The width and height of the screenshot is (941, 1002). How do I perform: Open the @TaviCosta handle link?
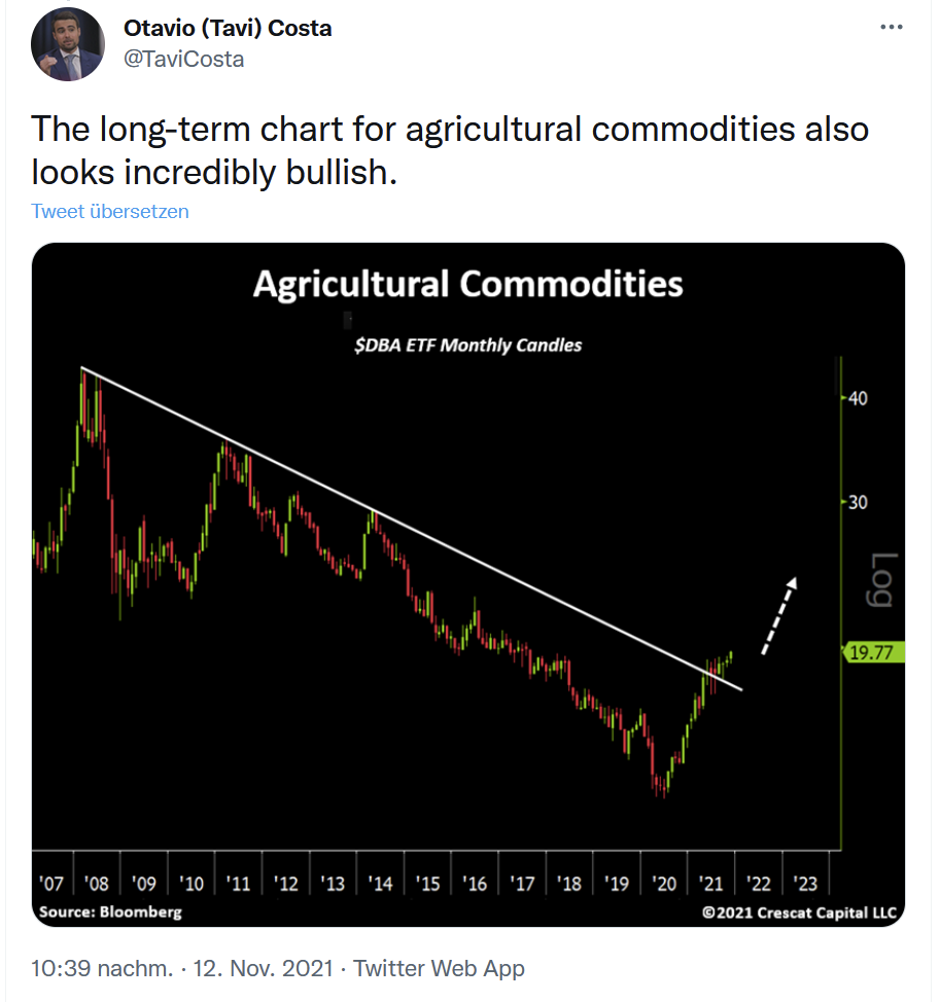183,59
